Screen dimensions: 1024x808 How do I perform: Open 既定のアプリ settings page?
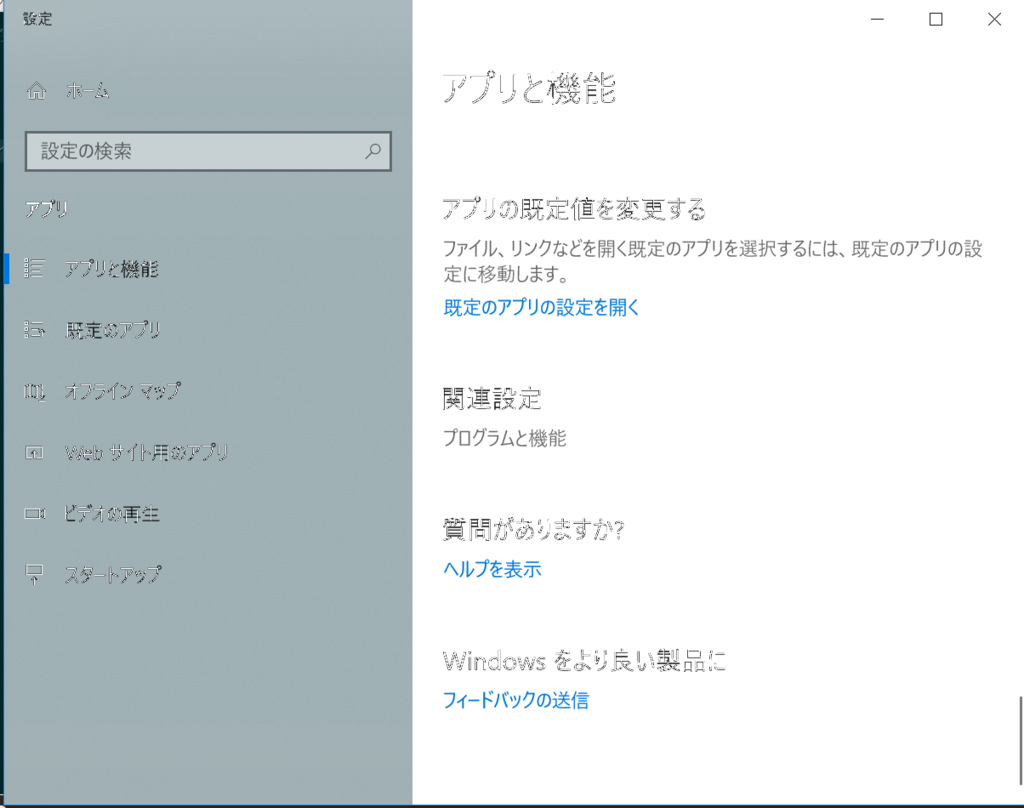(113, 330)
